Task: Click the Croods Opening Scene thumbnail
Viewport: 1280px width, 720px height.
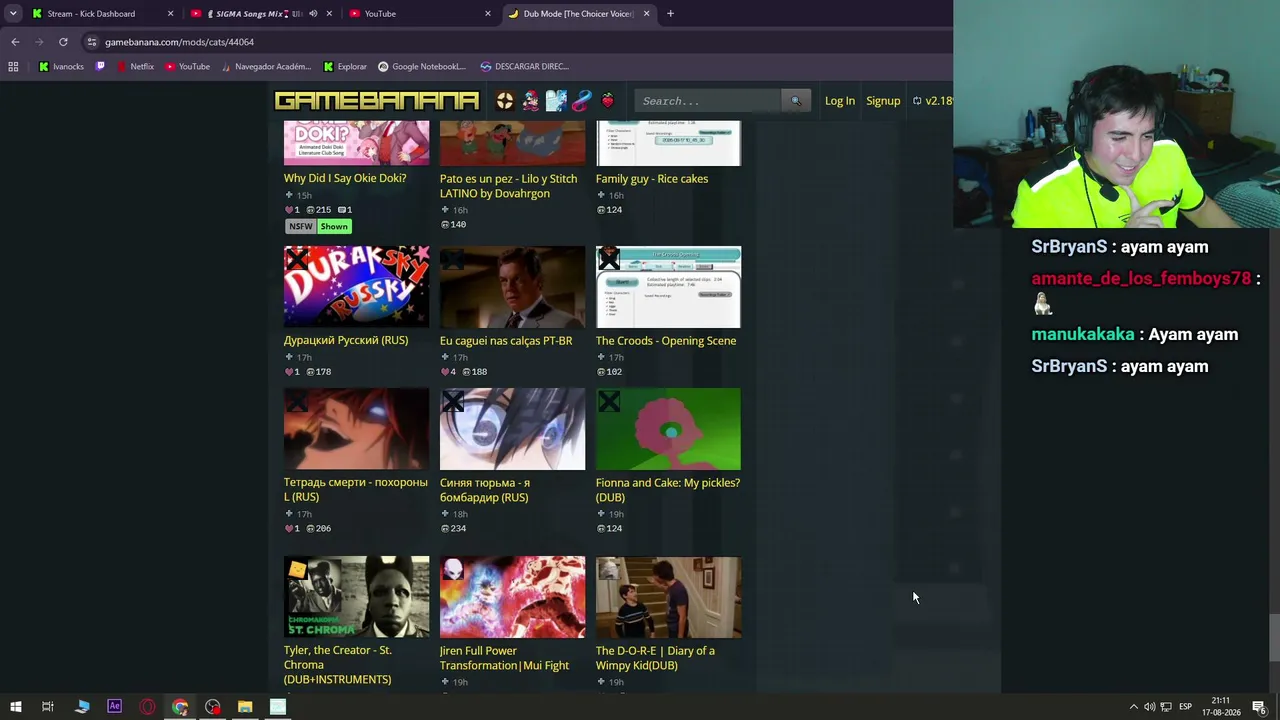Action: point(668,287)
